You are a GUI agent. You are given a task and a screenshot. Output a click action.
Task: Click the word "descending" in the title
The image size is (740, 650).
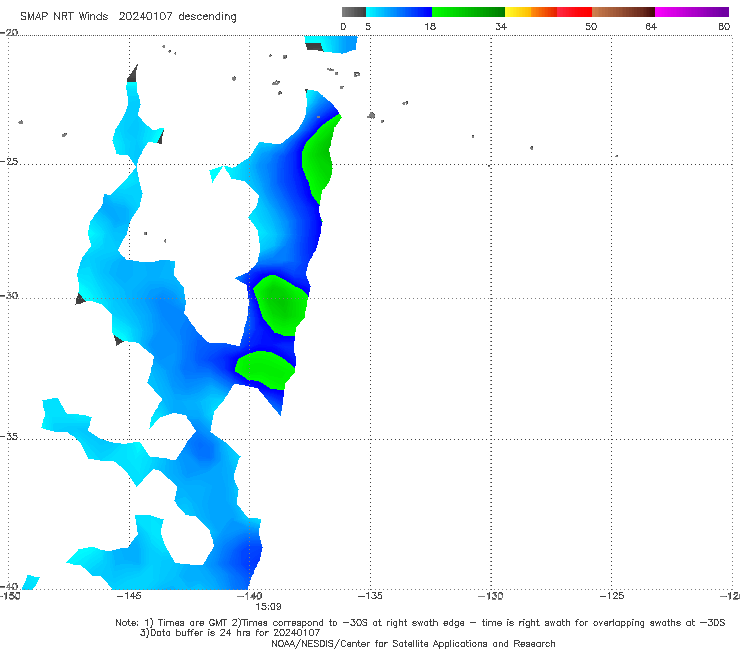pyautogui.click(x=207, y=17)
